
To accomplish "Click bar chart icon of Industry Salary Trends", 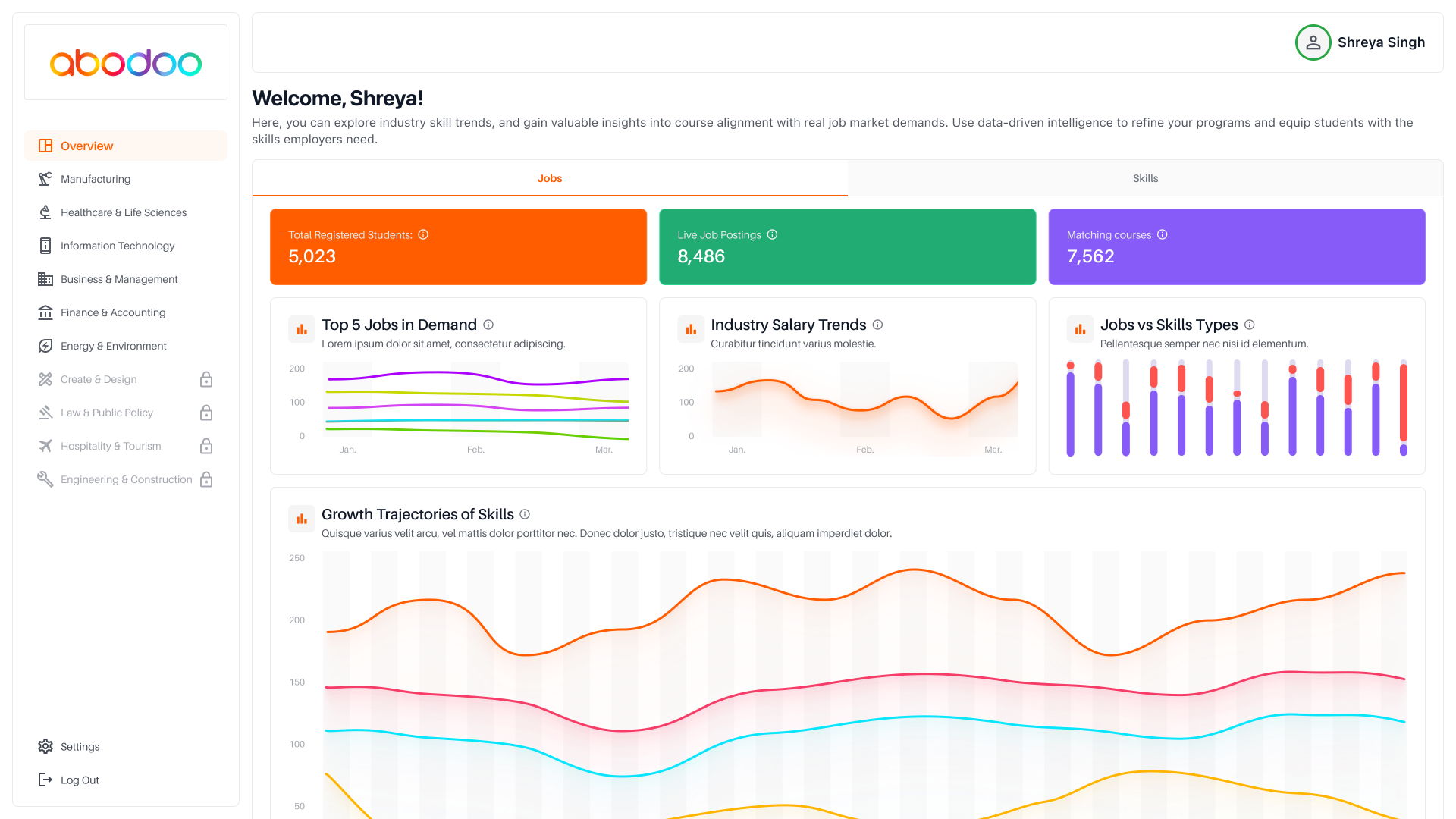I will [x=691, y=329].
